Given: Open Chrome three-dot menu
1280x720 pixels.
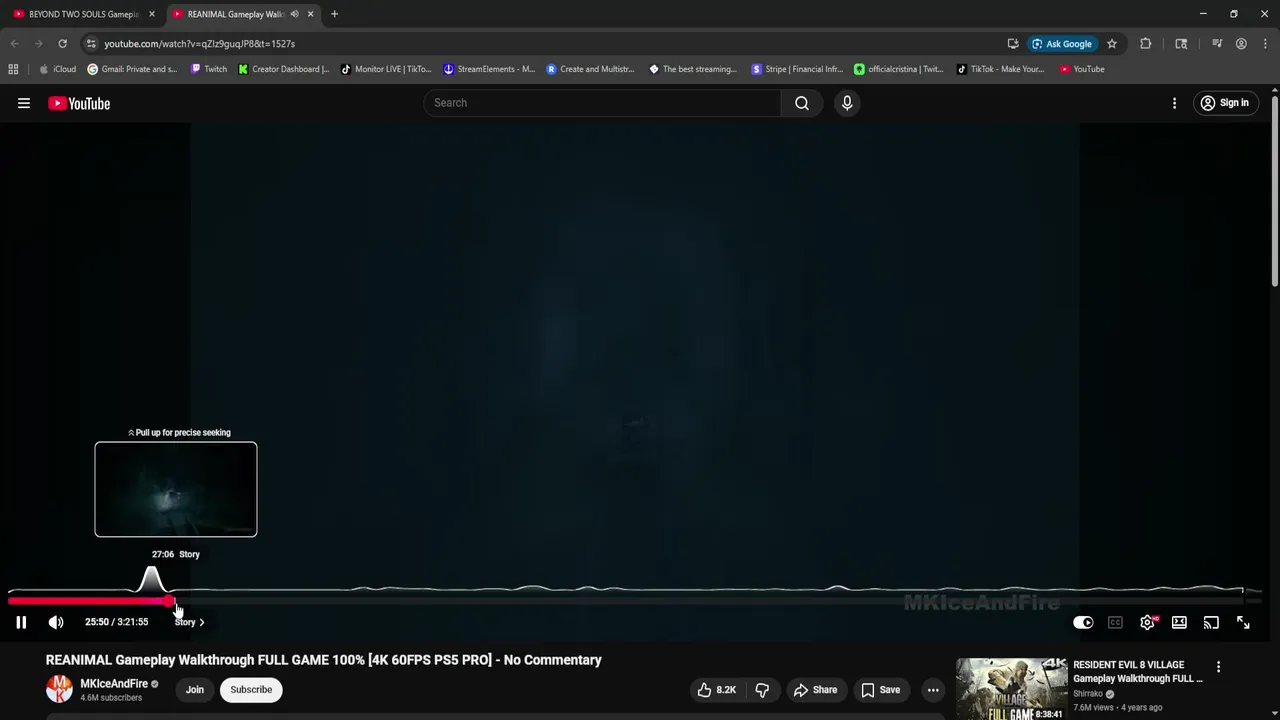Looking at the screenshot, I should [x=1265, y=44].
